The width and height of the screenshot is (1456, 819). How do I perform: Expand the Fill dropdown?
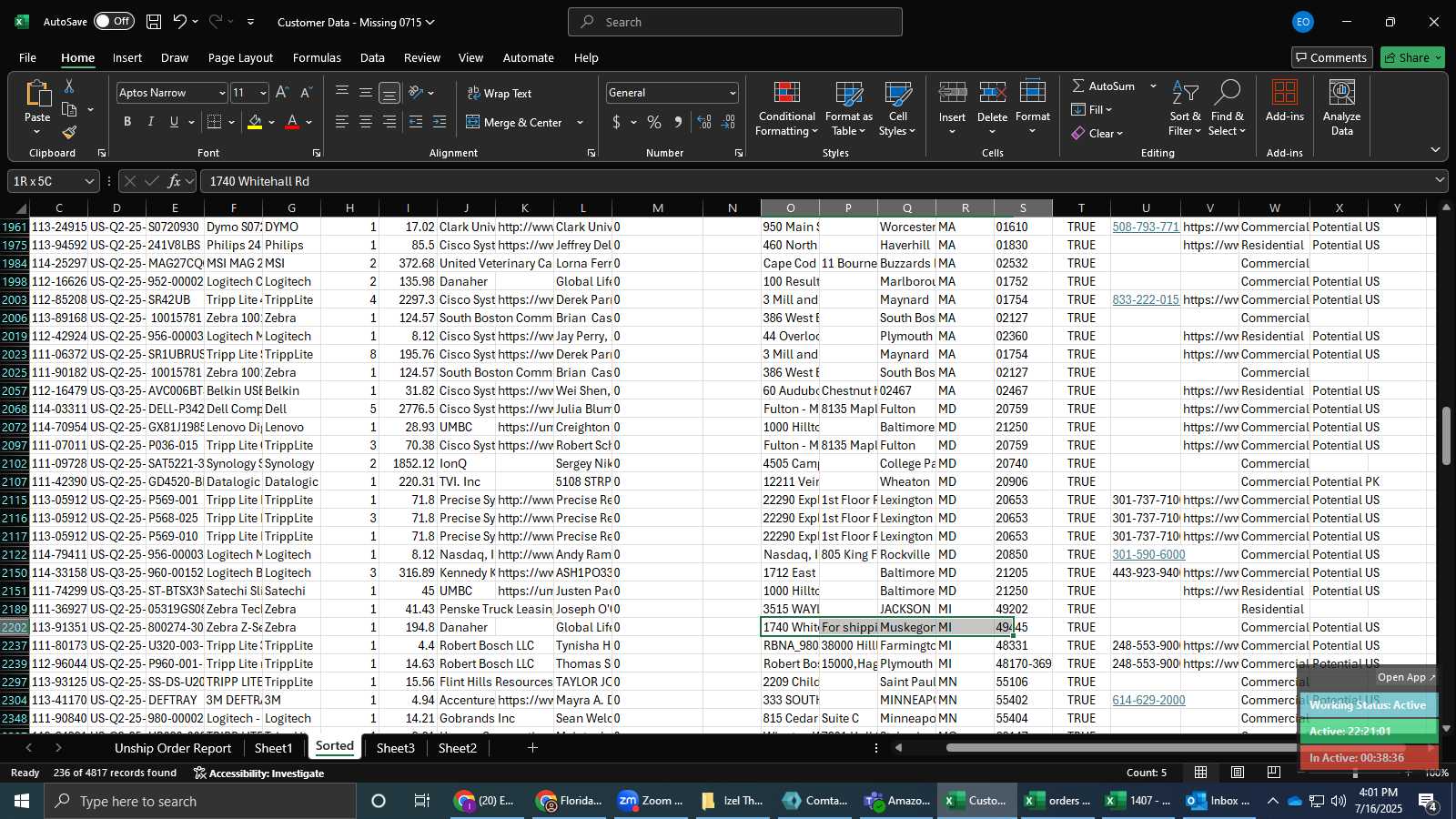(x=1091, y=109)
